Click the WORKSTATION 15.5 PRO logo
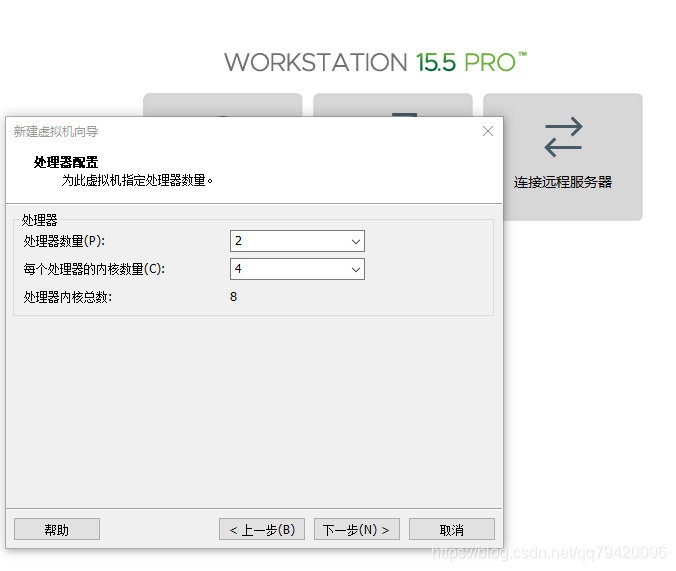Viewport: 676px width, 571px height. pos(376,62)
